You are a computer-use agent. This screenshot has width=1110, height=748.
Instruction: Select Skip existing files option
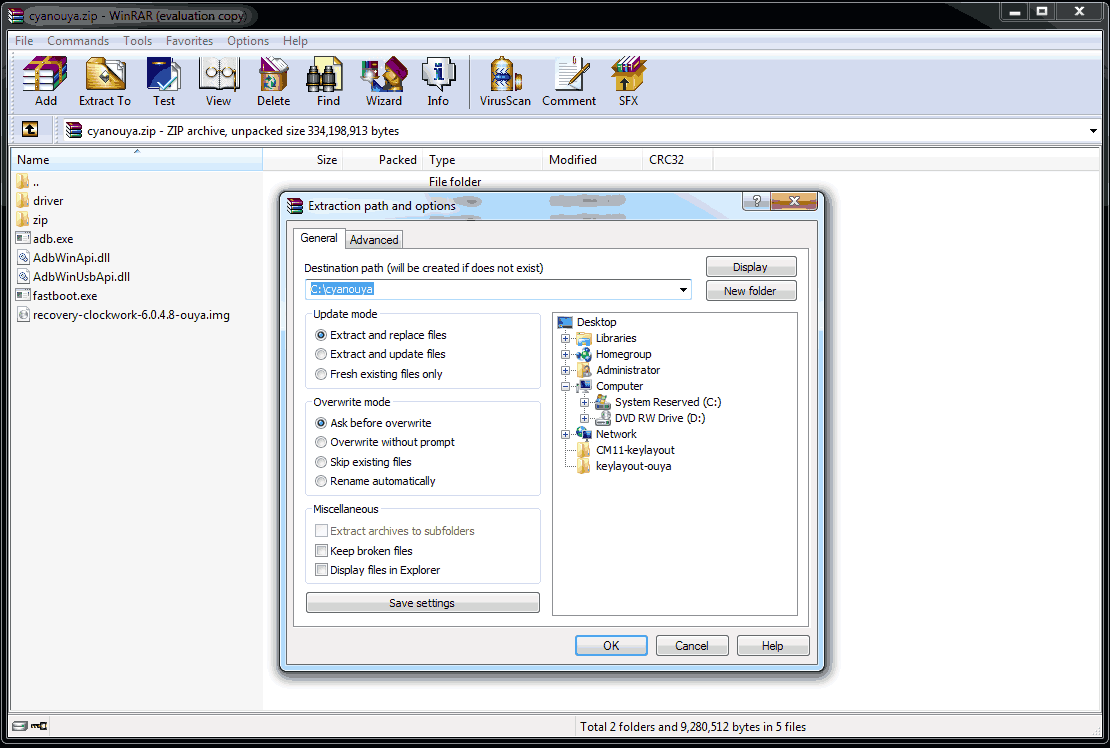coord(321,462)
